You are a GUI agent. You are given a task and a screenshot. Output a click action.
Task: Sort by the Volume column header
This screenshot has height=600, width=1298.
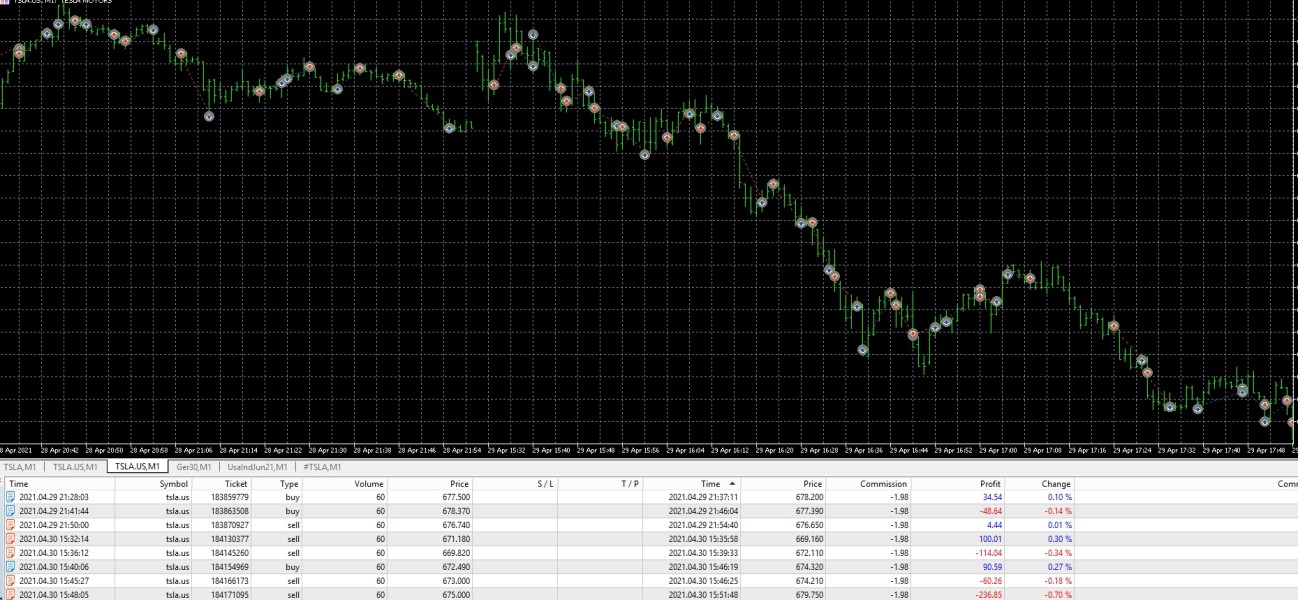pos(369,484)
